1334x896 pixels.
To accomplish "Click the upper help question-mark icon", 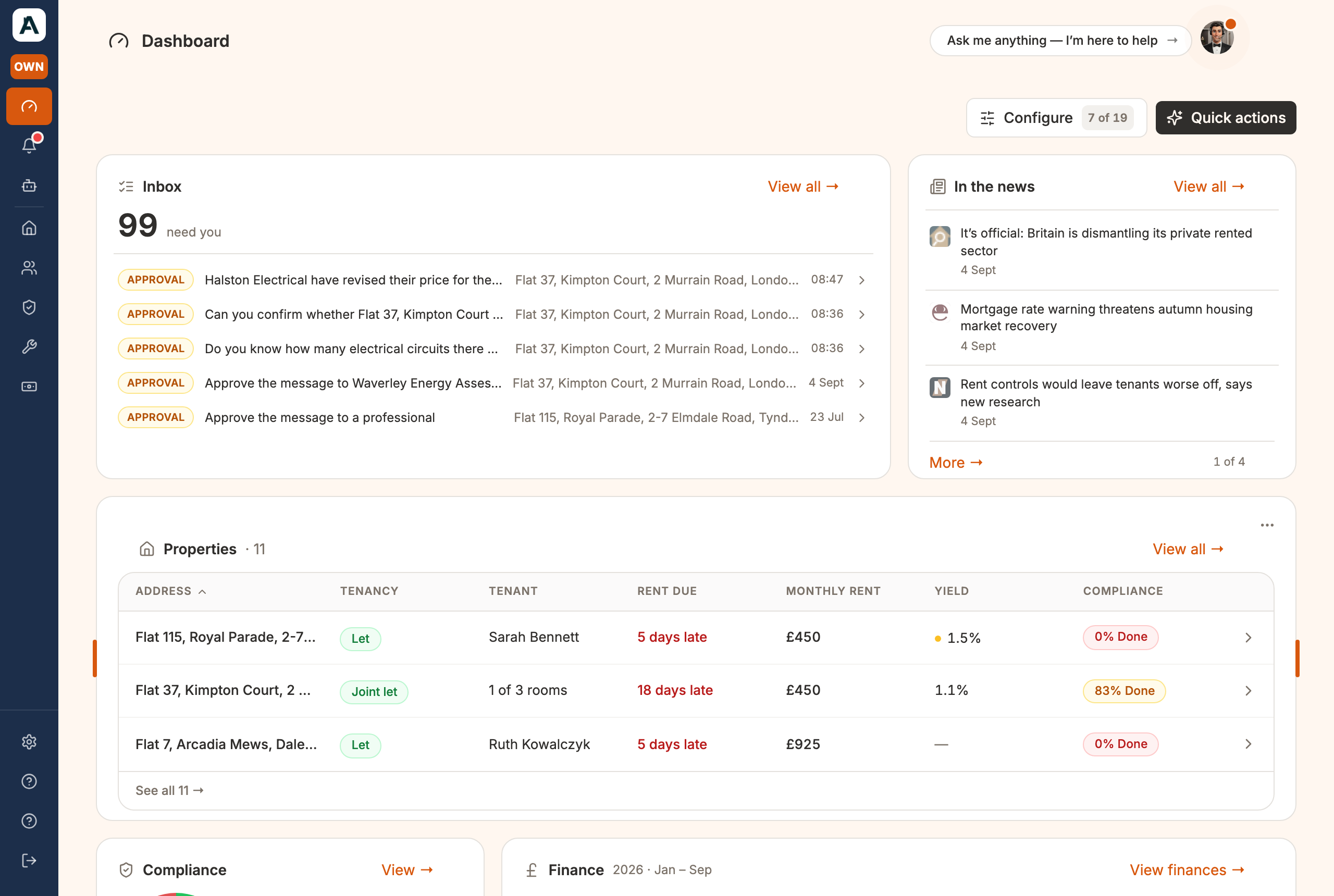I will (x=29, y=781).
